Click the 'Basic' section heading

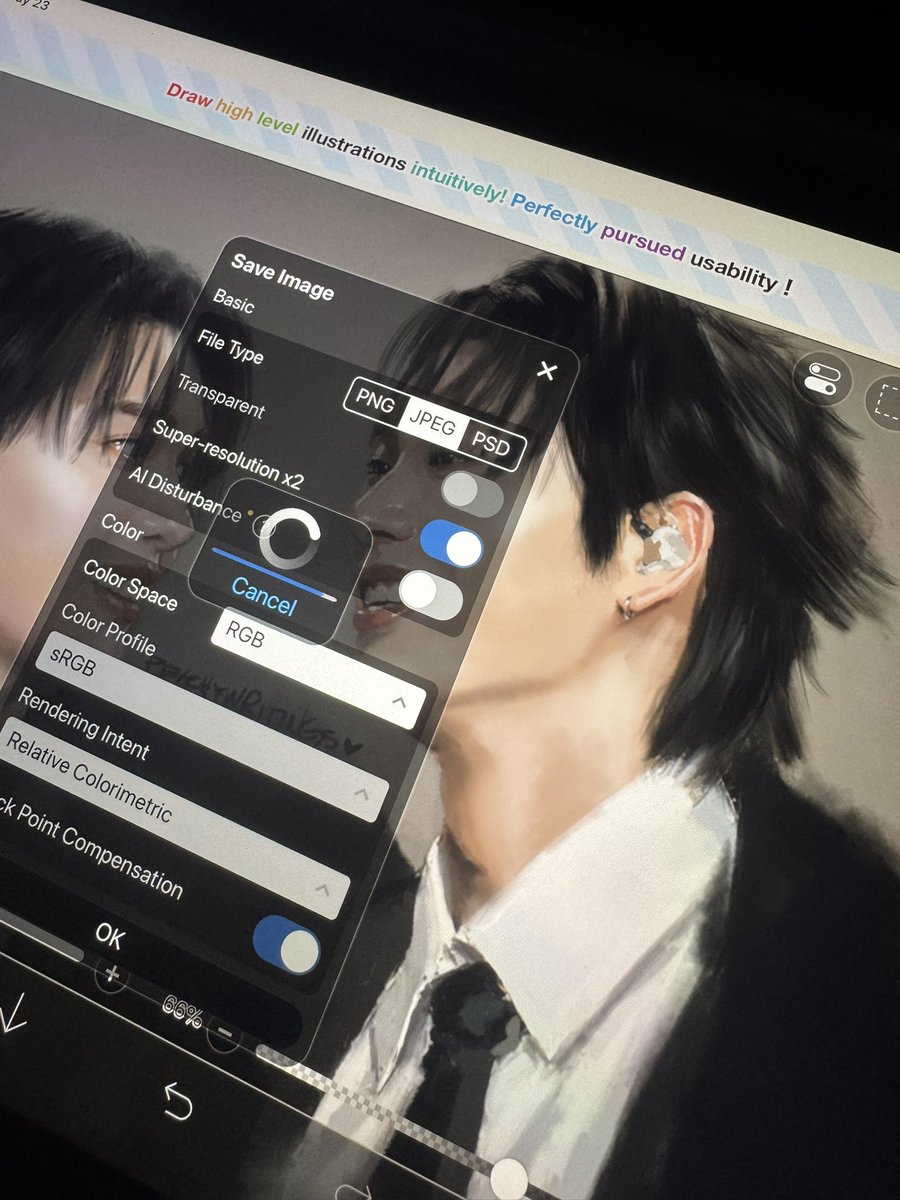click(234, 300)
